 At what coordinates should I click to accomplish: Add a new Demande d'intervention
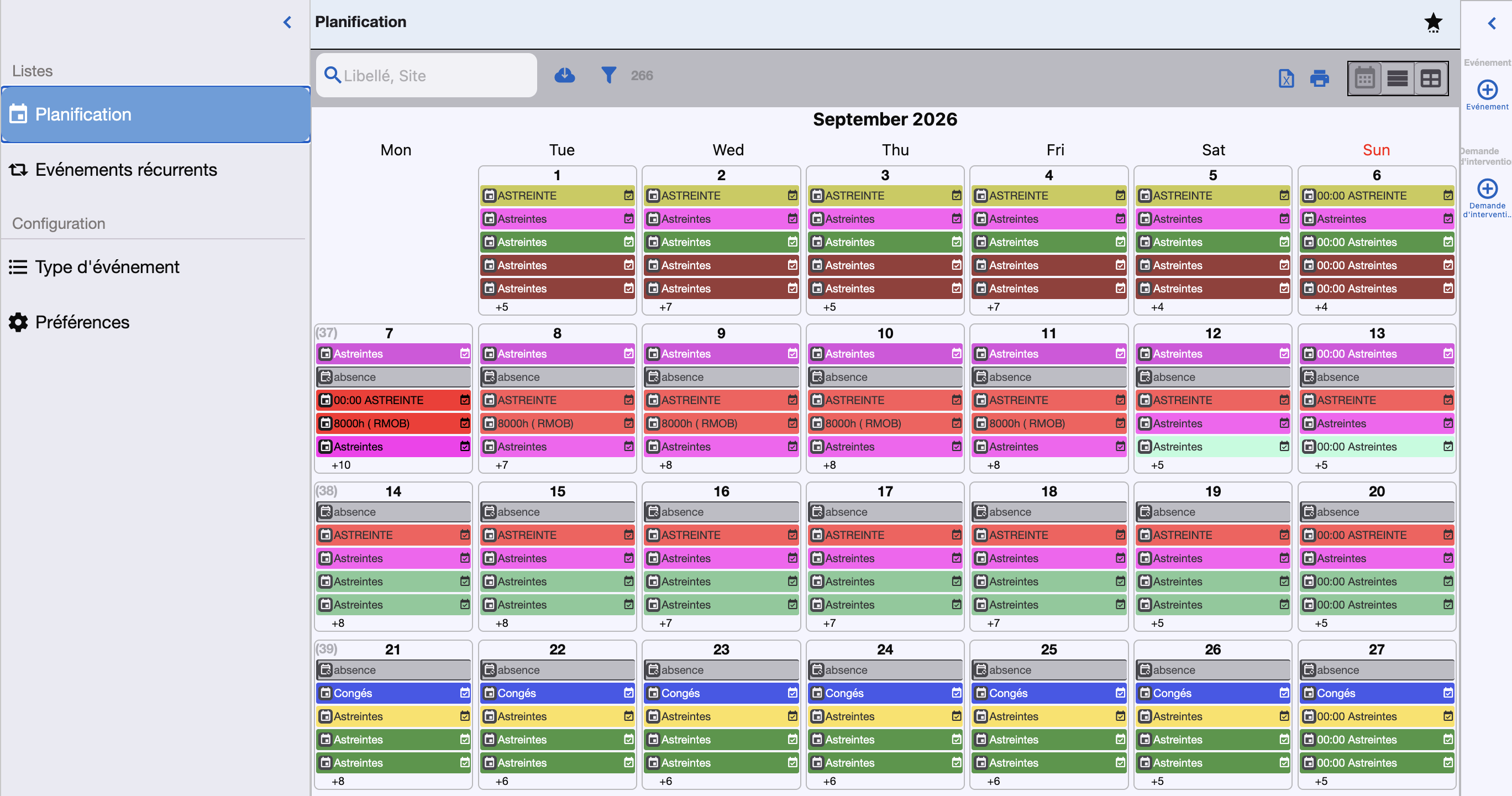[1487, 198]
